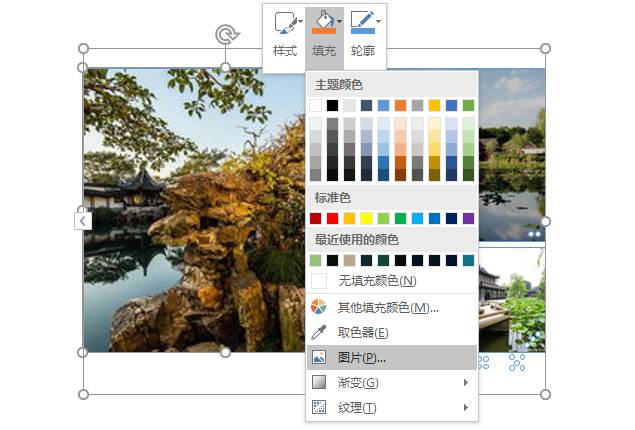
Task: Pick the eyedropper 取色器(E) icon
Action: pyautogui.click(x=319, y=332)
